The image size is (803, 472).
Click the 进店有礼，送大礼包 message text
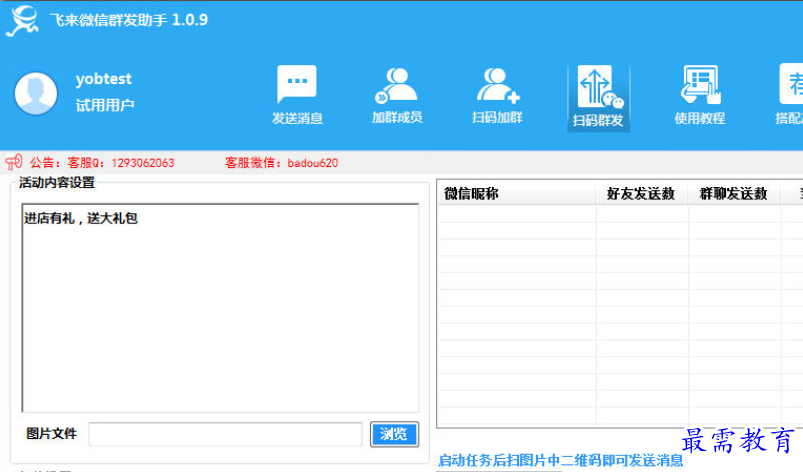[81, 218]
